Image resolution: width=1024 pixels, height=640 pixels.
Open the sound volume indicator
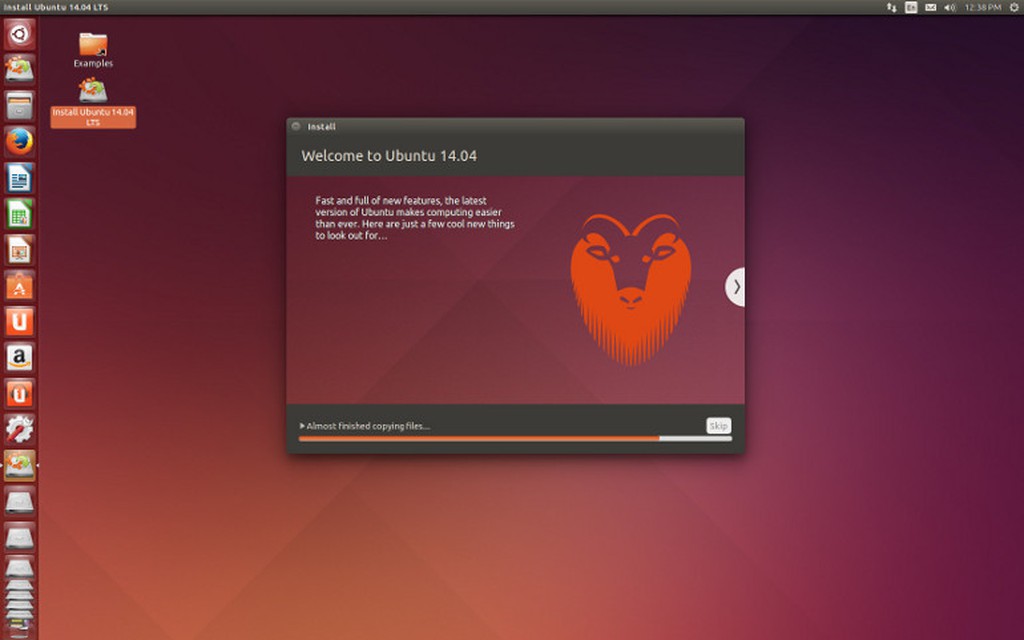coord(950,7)
